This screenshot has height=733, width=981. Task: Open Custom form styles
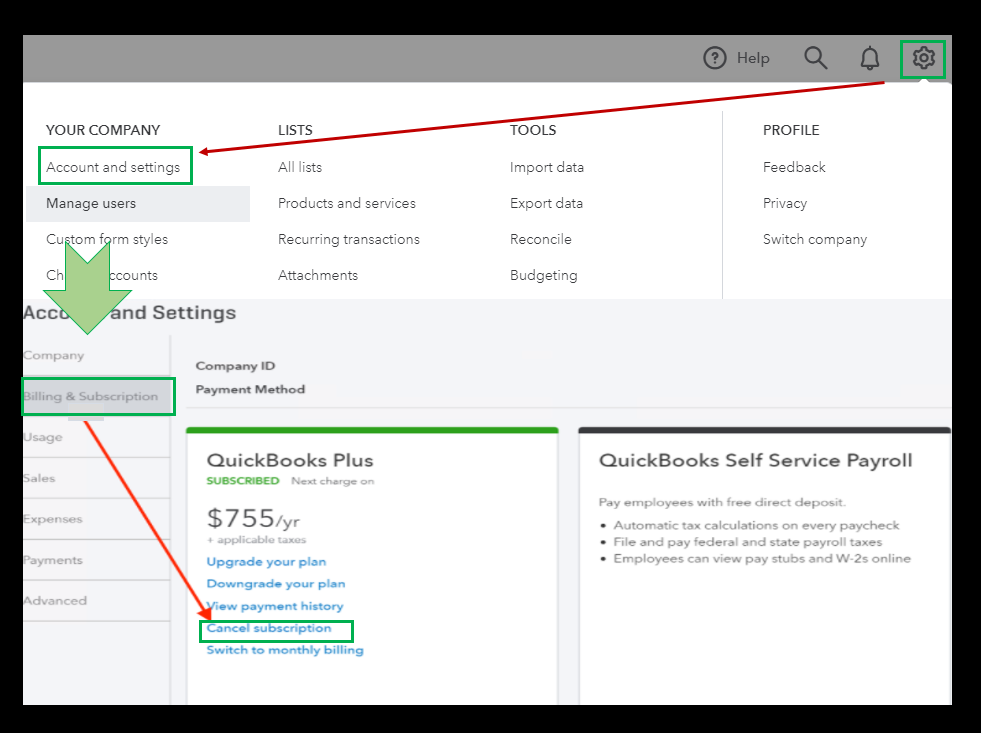click(x=107, y=239)
